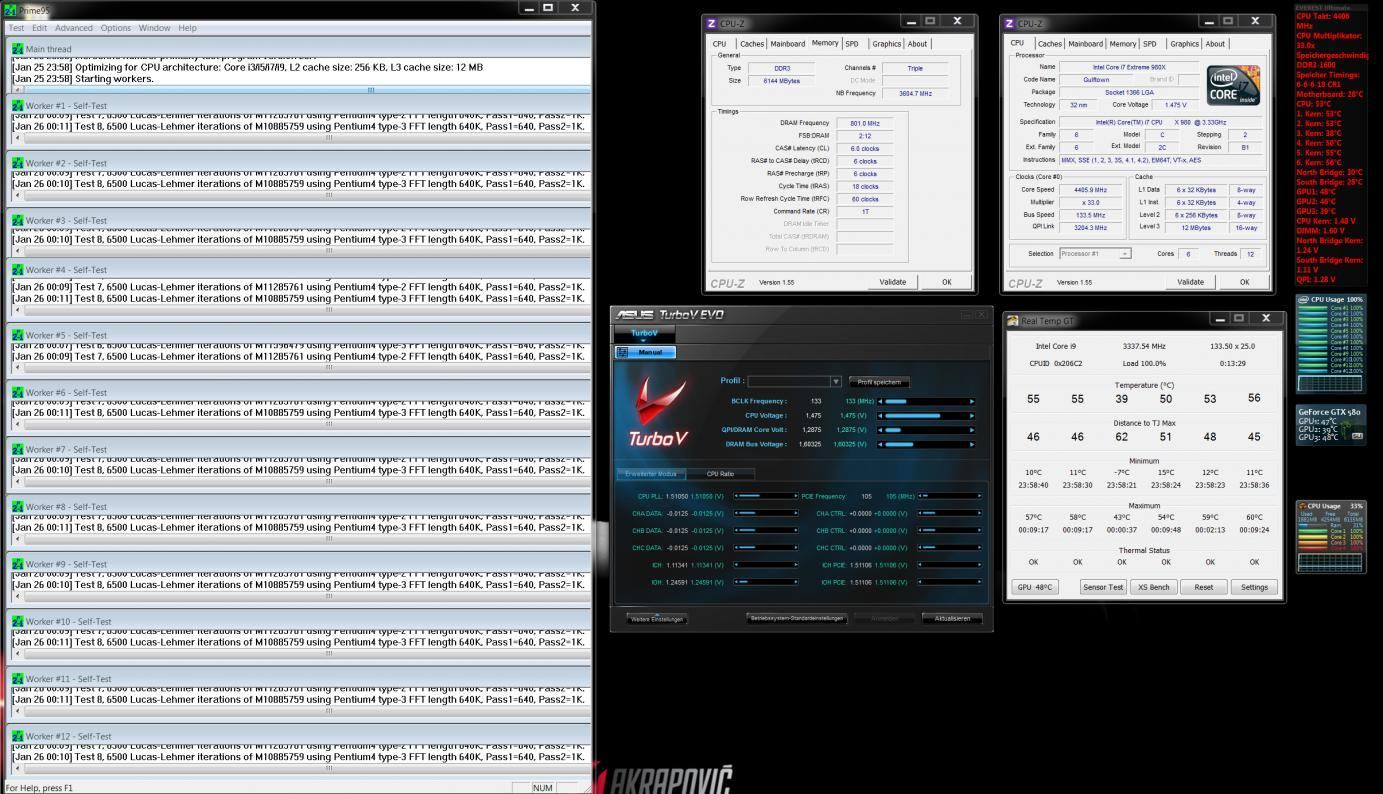Screen dimensions: 1383x794
Task: Click Betriebssystem-Standardeinstellungen button
Action: pyautogui.click(x=797, y=618)
